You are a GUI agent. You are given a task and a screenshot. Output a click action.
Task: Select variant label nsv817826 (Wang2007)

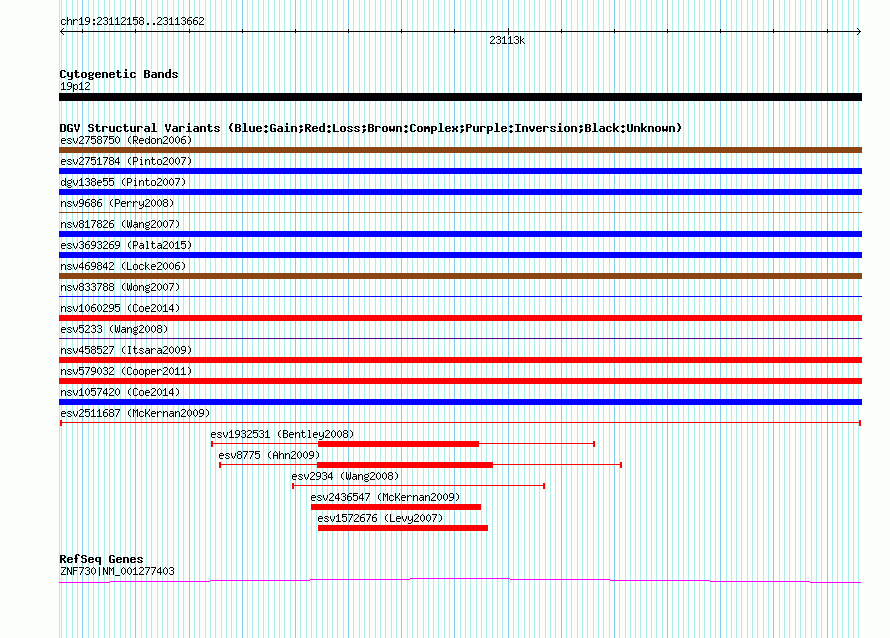[x=120, y=224]
